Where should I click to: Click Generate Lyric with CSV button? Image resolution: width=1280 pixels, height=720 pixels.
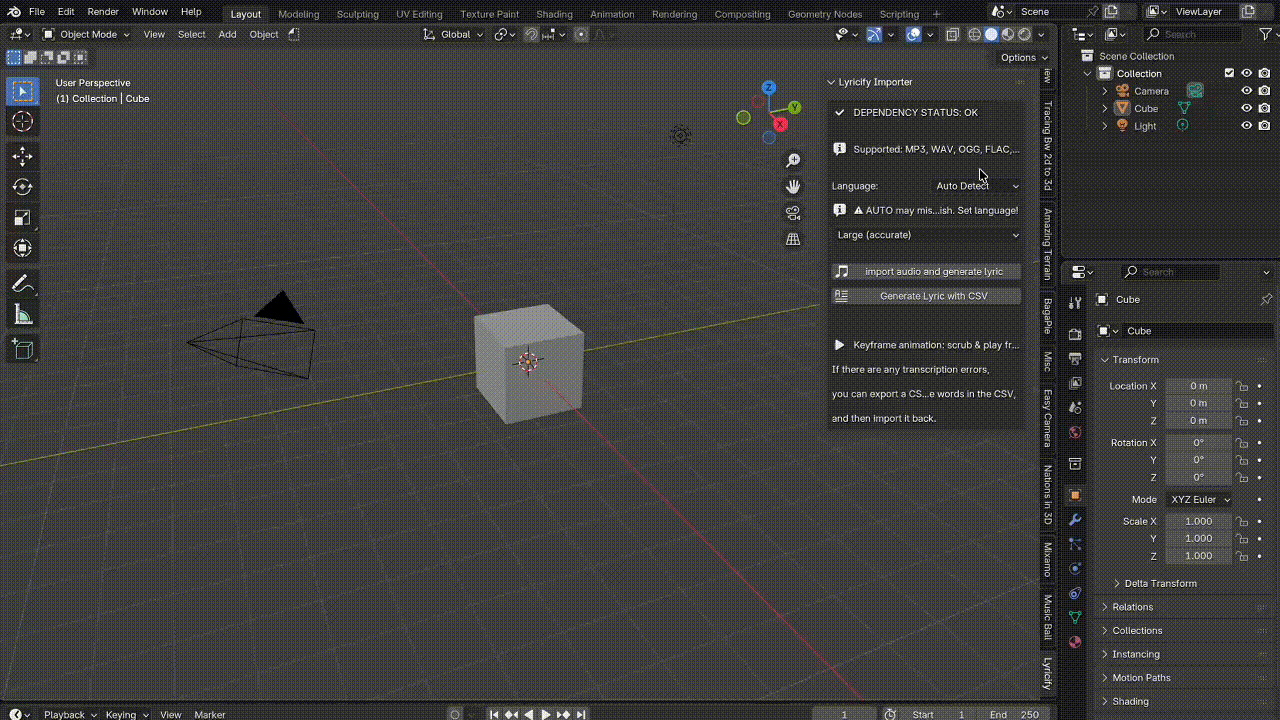click(927, 296)
